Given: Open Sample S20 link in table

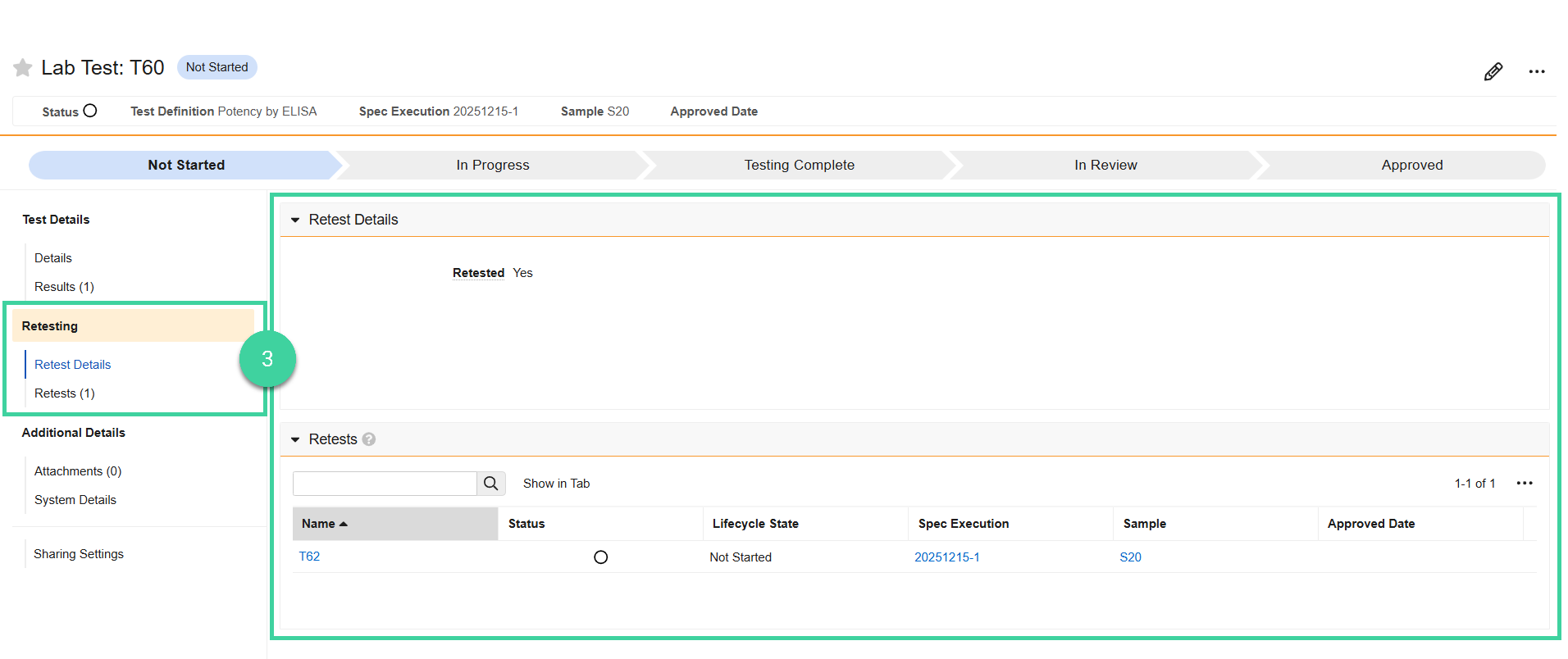Looking at the screenshot, I should point(1131,557).
